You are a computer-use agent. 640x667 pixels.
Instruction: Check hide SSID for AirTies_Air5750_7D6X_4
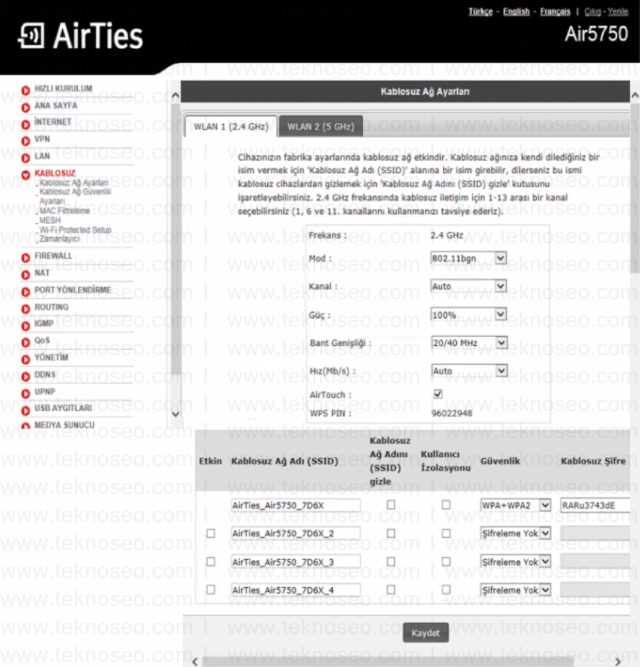tap(391, 590)
